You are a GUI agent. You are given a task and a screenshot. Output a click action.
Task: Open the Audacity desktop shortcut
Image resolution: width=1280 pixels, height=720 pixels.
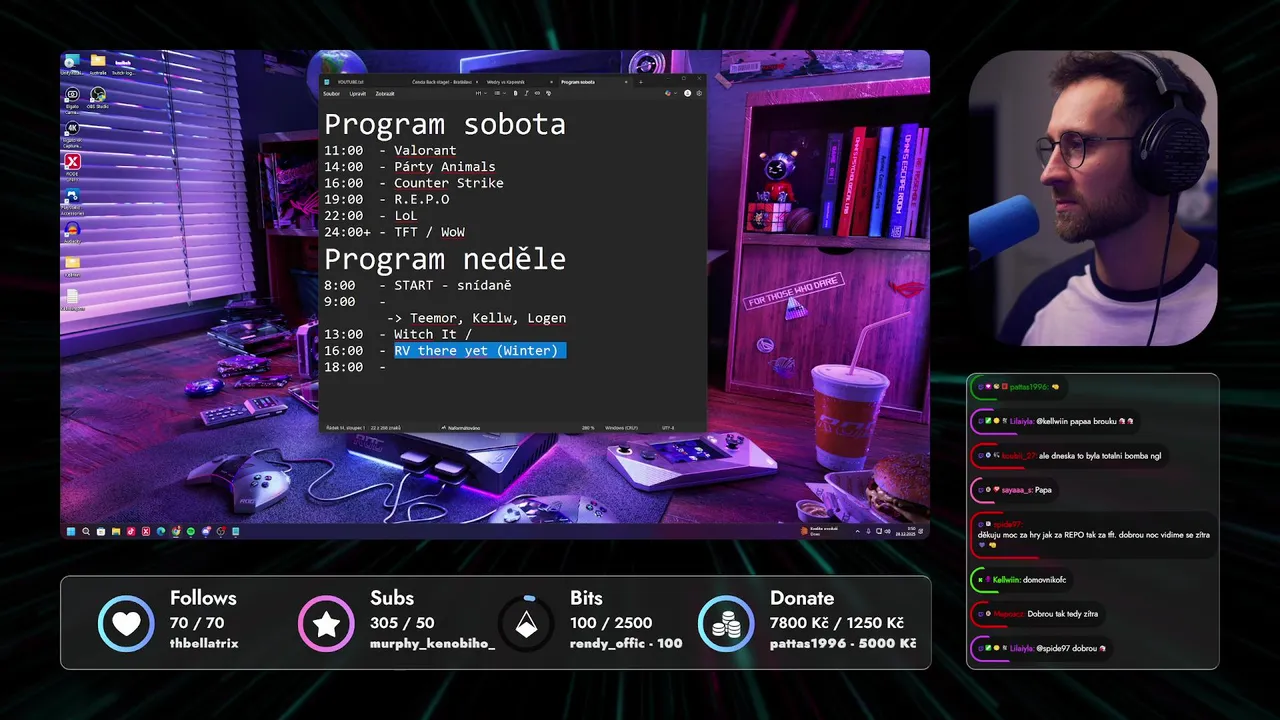coord(72,232)
